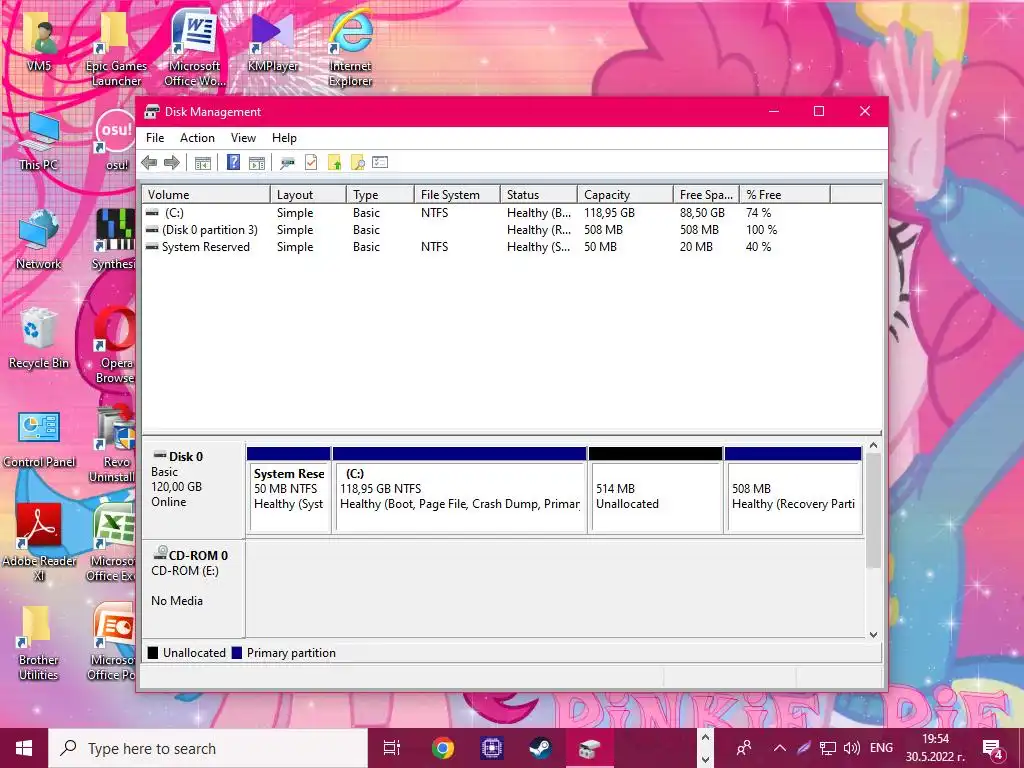Select the osu! desktop shortcut

point(116,142)
